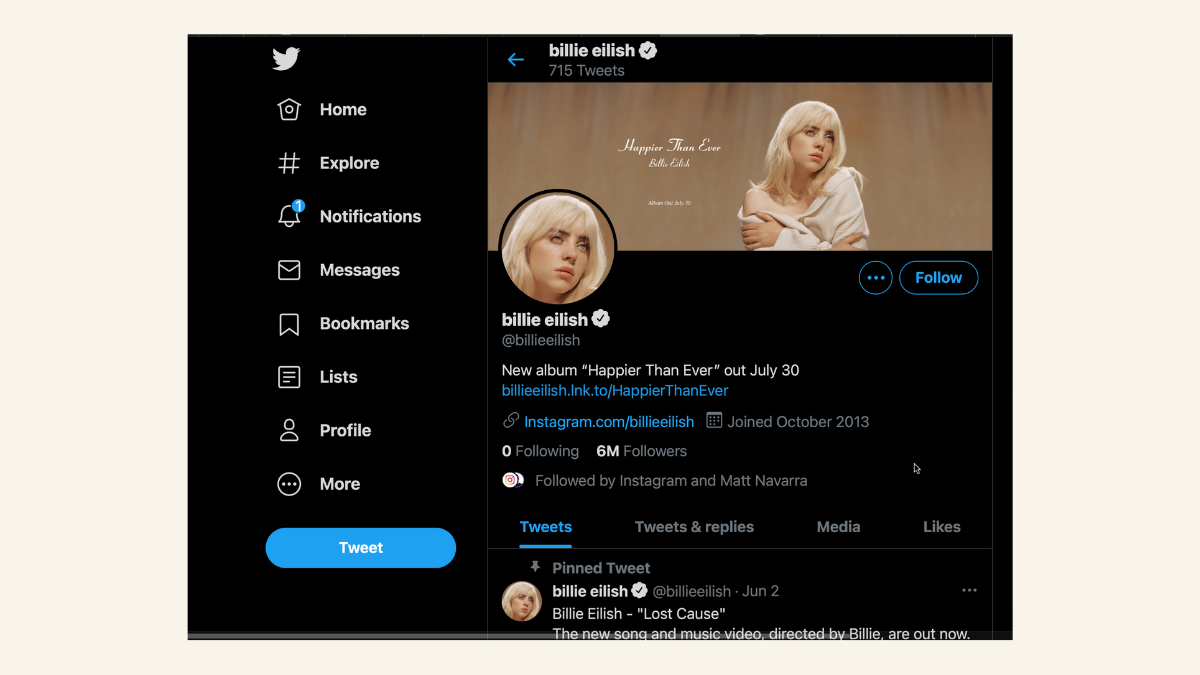The width and height of the screenshot is (1200, 675).
Task: Open Followed by Instagram and Matt Navarra
Action: point(671,481)
